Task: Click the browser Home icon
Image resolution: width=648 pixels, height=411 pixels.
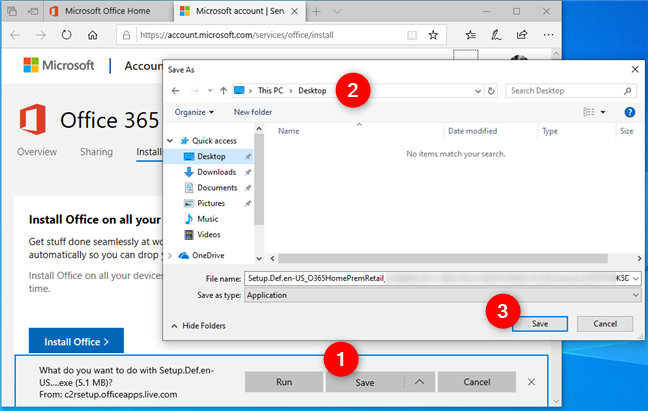Action: click(93, 34)
